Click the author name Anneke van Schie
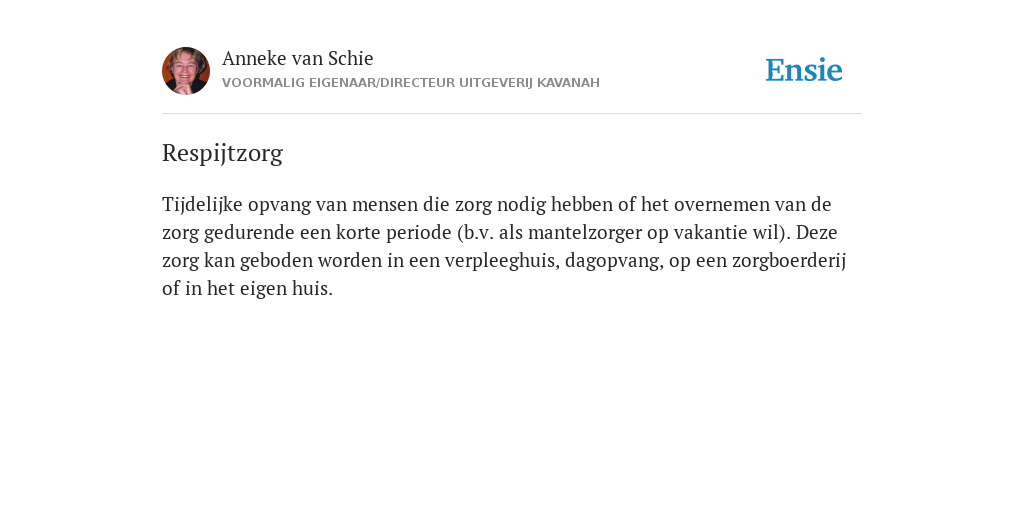 click(x=298, y=58)
